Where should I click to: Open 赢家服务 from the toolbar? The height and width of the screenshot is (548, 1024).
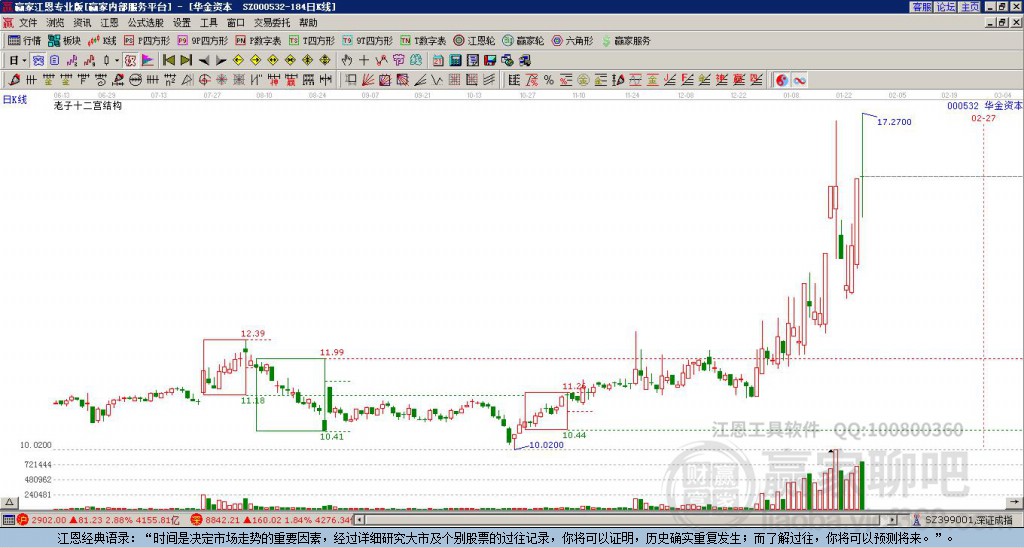click(x=626, y=40)
